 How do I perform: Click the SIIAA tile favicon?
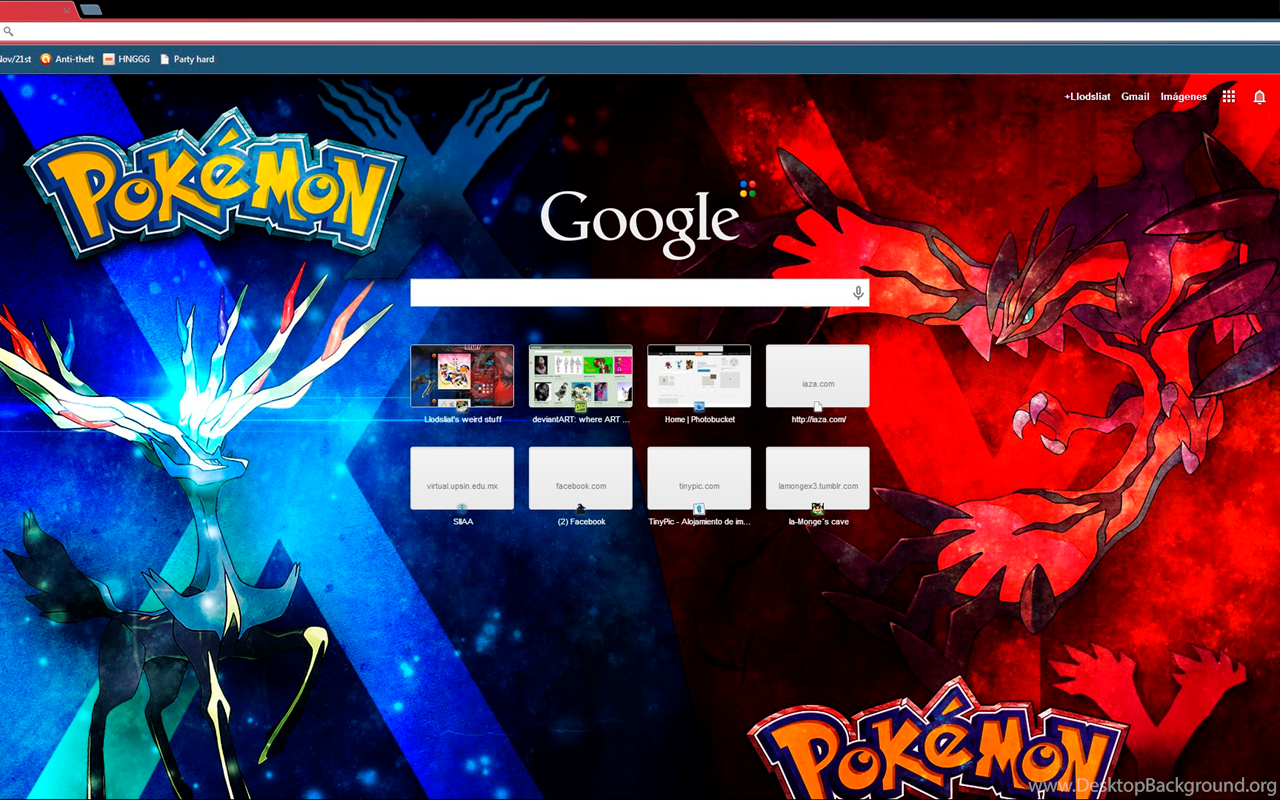[x=462, y=509]
